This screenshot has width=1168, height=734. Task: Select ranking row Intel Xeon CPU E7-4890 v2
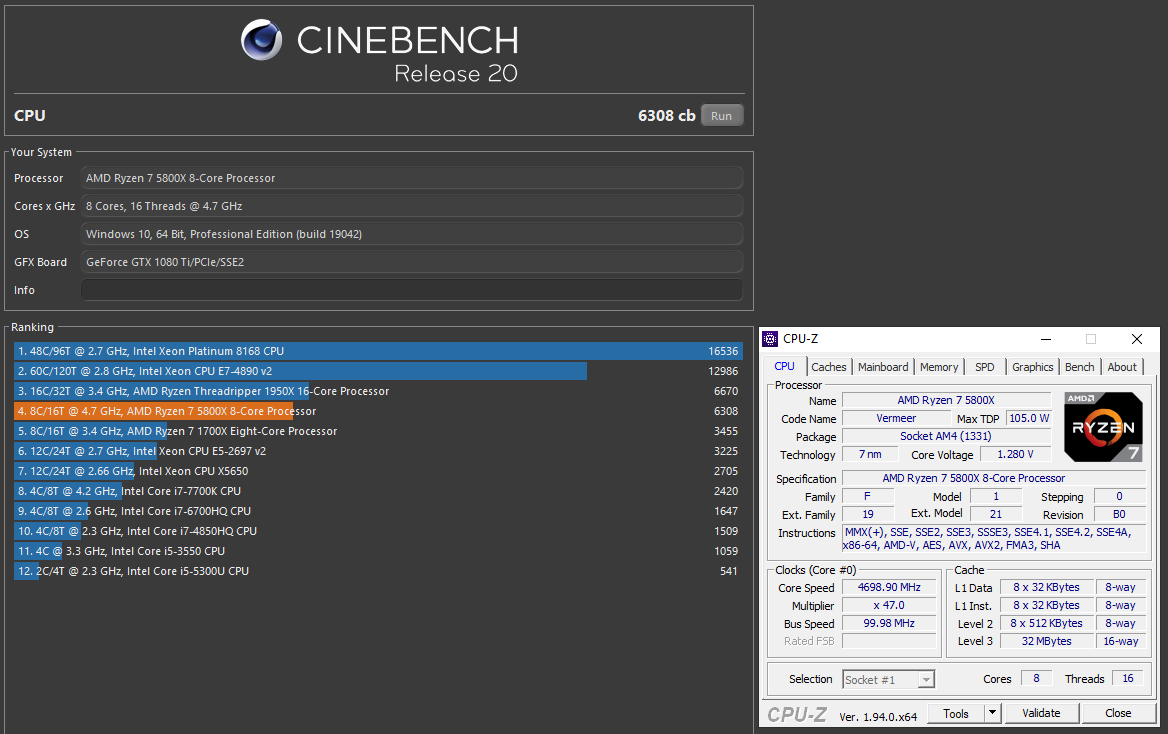click(378, 371)
